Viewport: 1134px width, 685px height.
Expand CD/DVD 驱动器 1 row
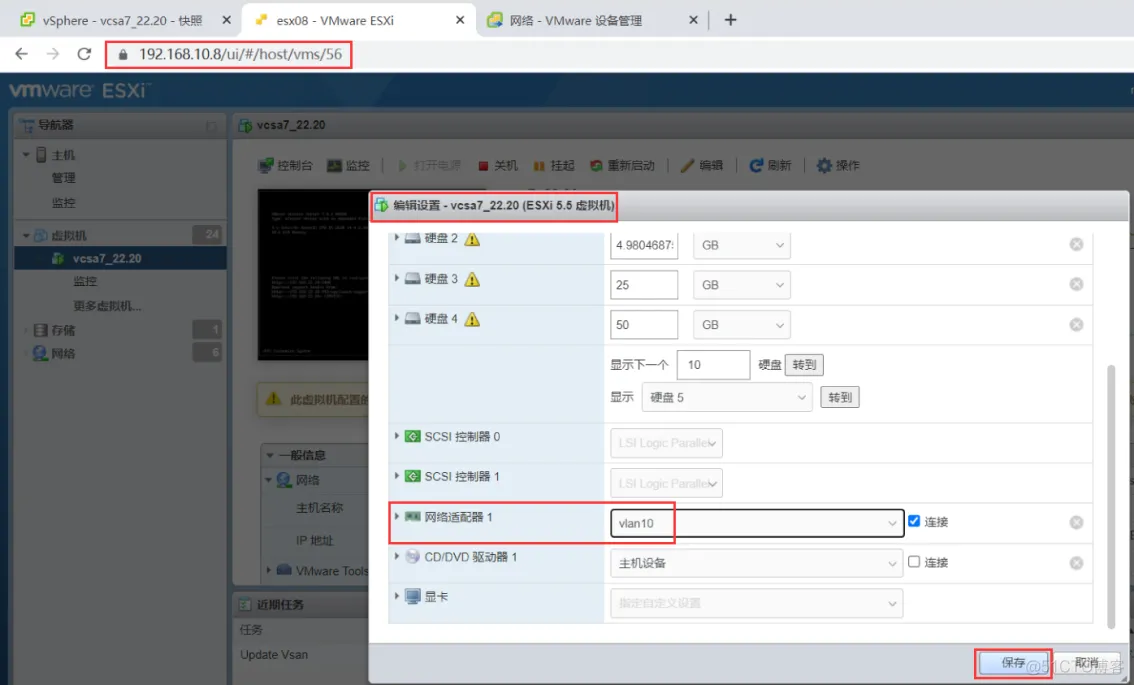pos(396,556)
